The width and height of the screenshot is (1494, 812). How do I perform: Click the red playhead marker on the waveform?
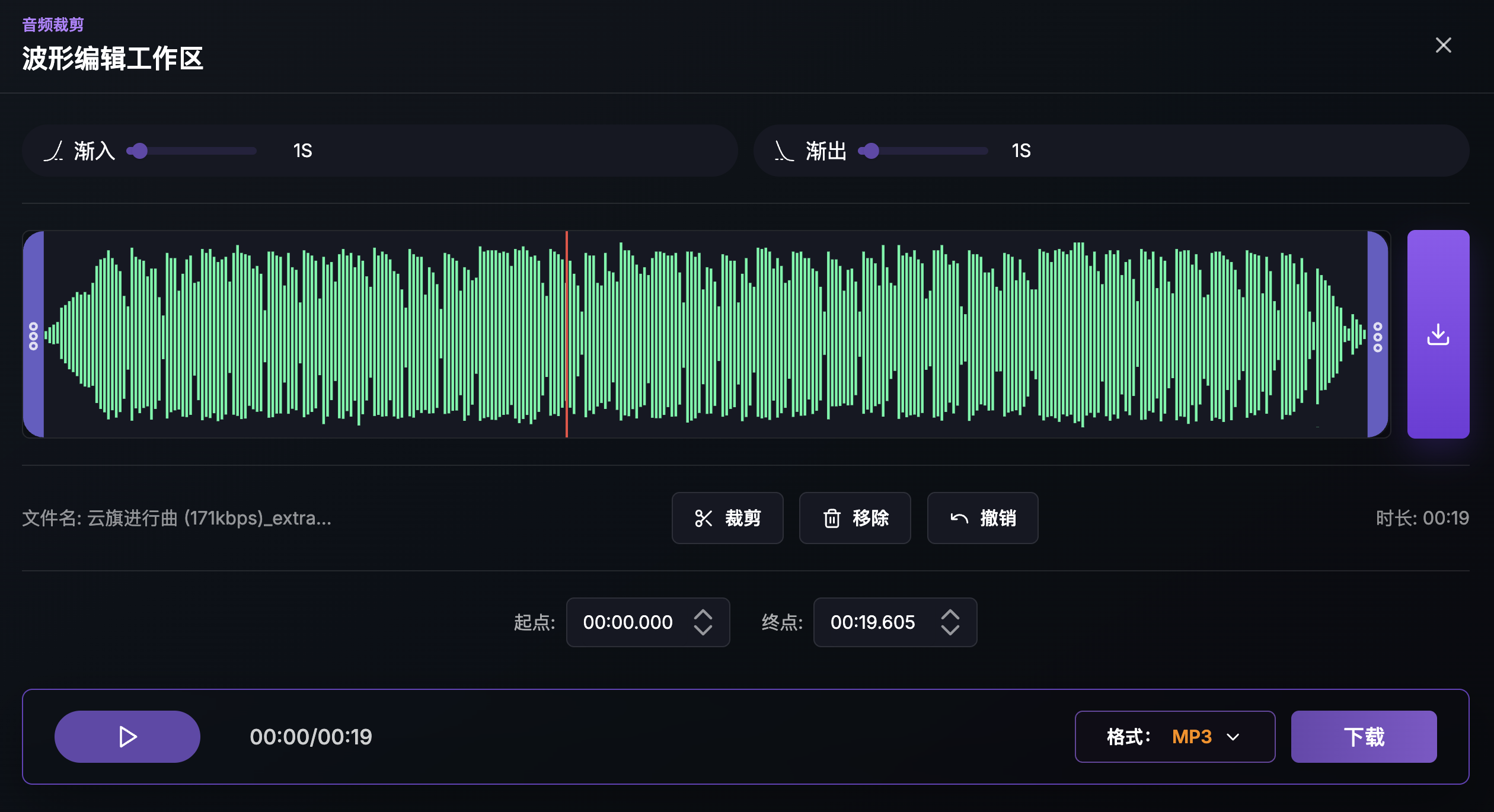(x=567, y=334)
